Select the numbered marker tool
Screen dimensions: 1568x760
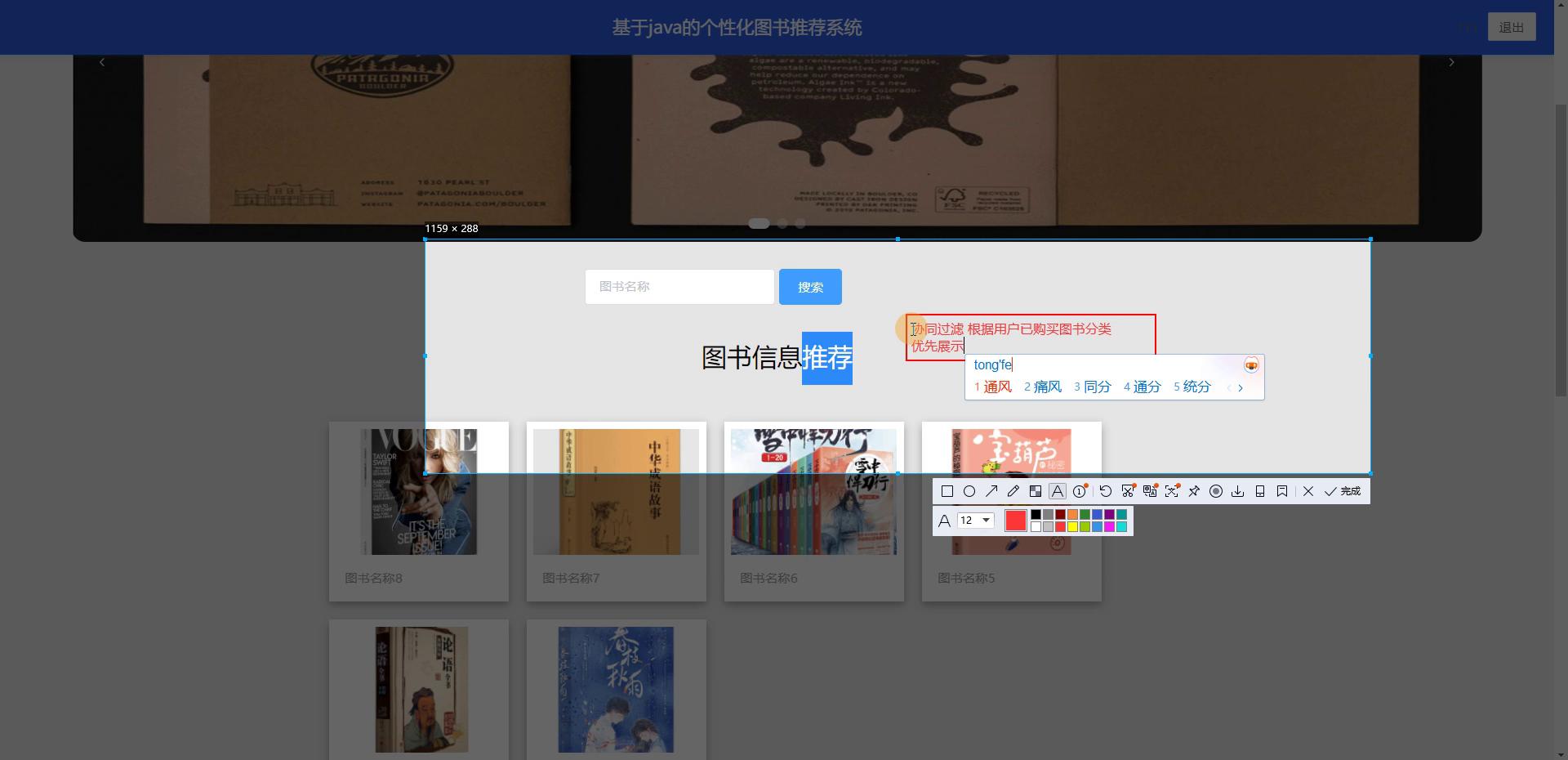coord(1080,491)
